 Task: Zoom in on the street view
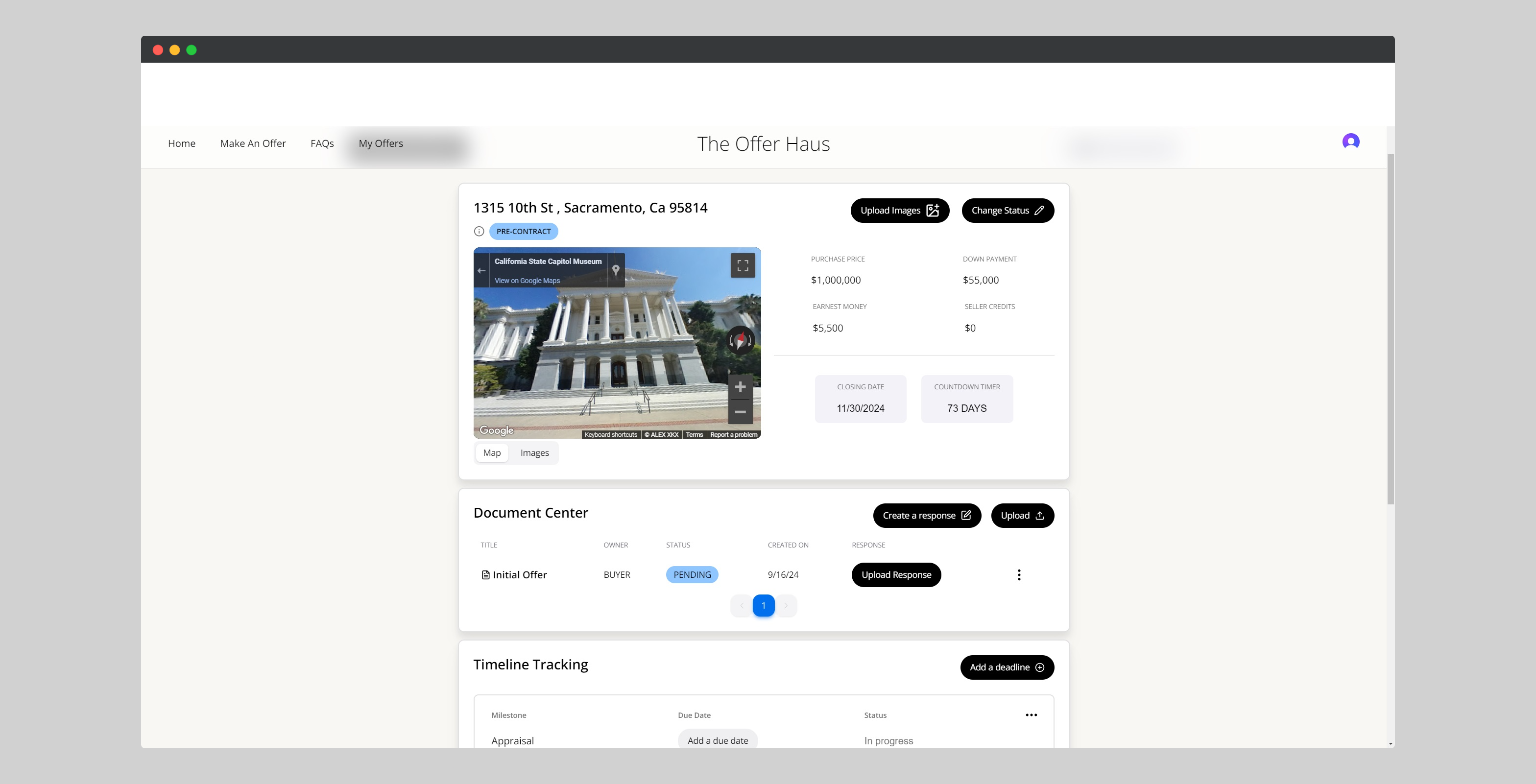click(x=740, y=387)
